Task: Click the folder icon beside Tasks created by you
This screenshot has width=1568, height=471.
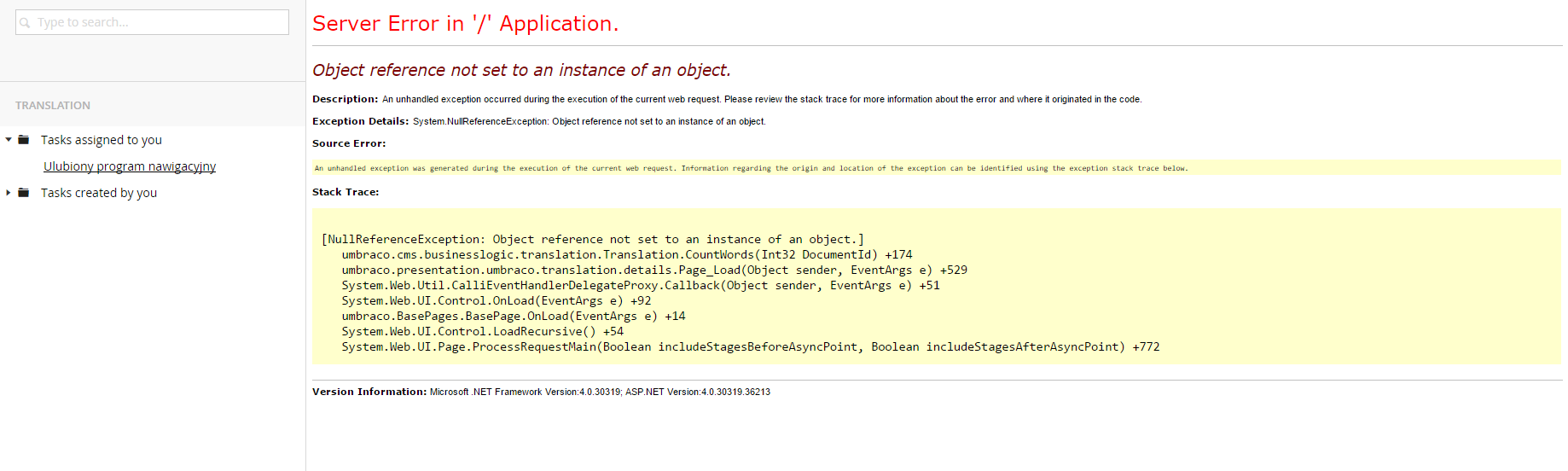Action: pyautogui.click(x=24, y=193)
